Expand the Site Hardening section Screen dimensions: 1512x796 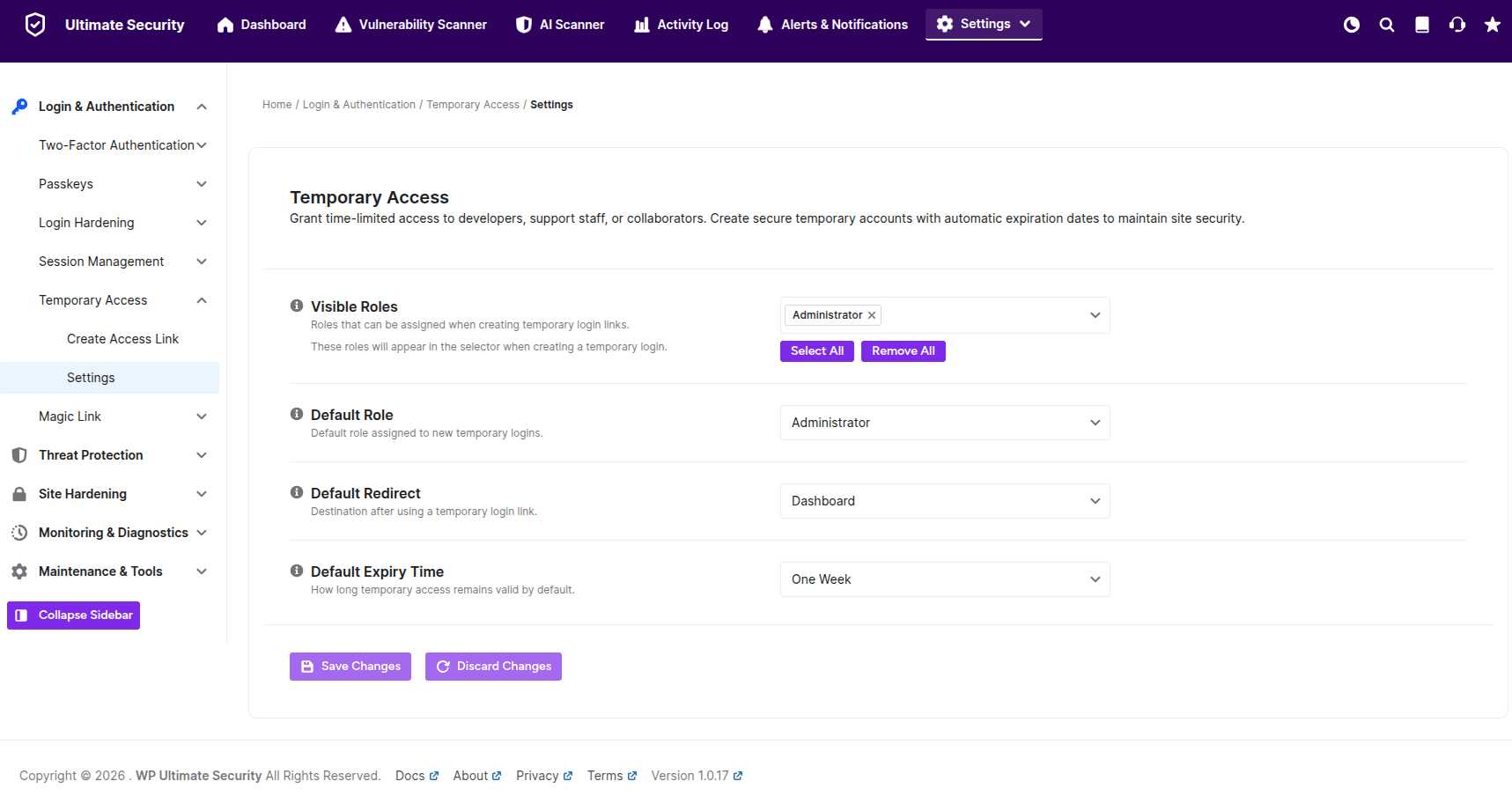click(x=202, y=494)
